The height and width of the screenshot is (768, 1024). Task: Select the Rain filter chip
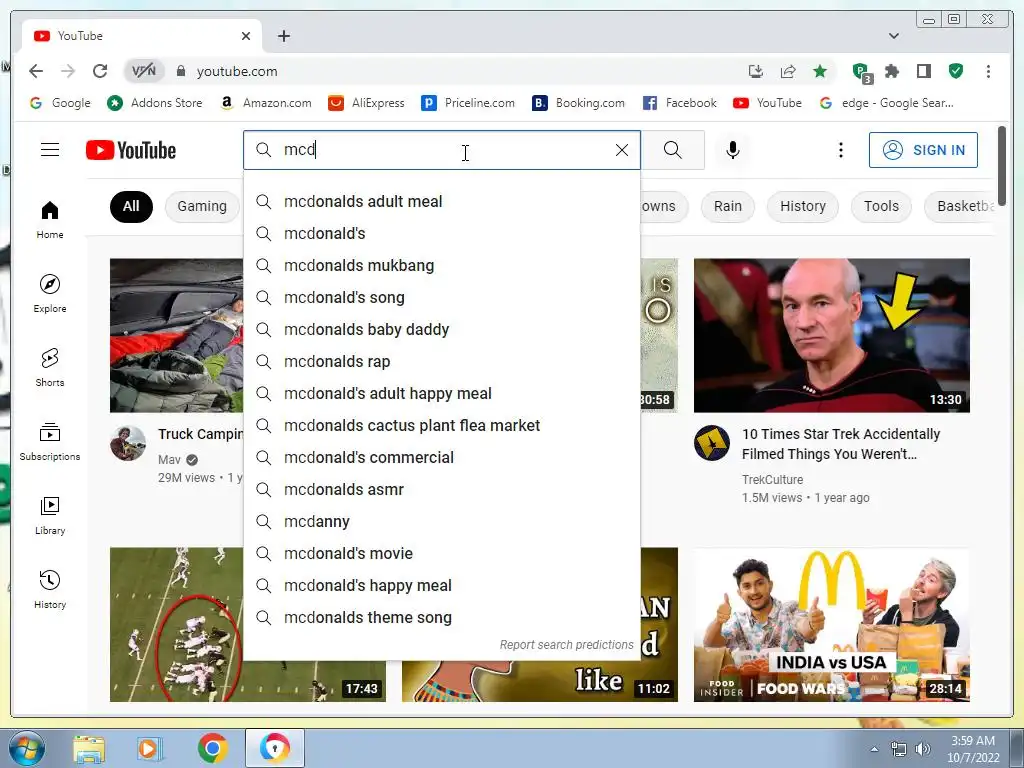[x=728, y=206]
